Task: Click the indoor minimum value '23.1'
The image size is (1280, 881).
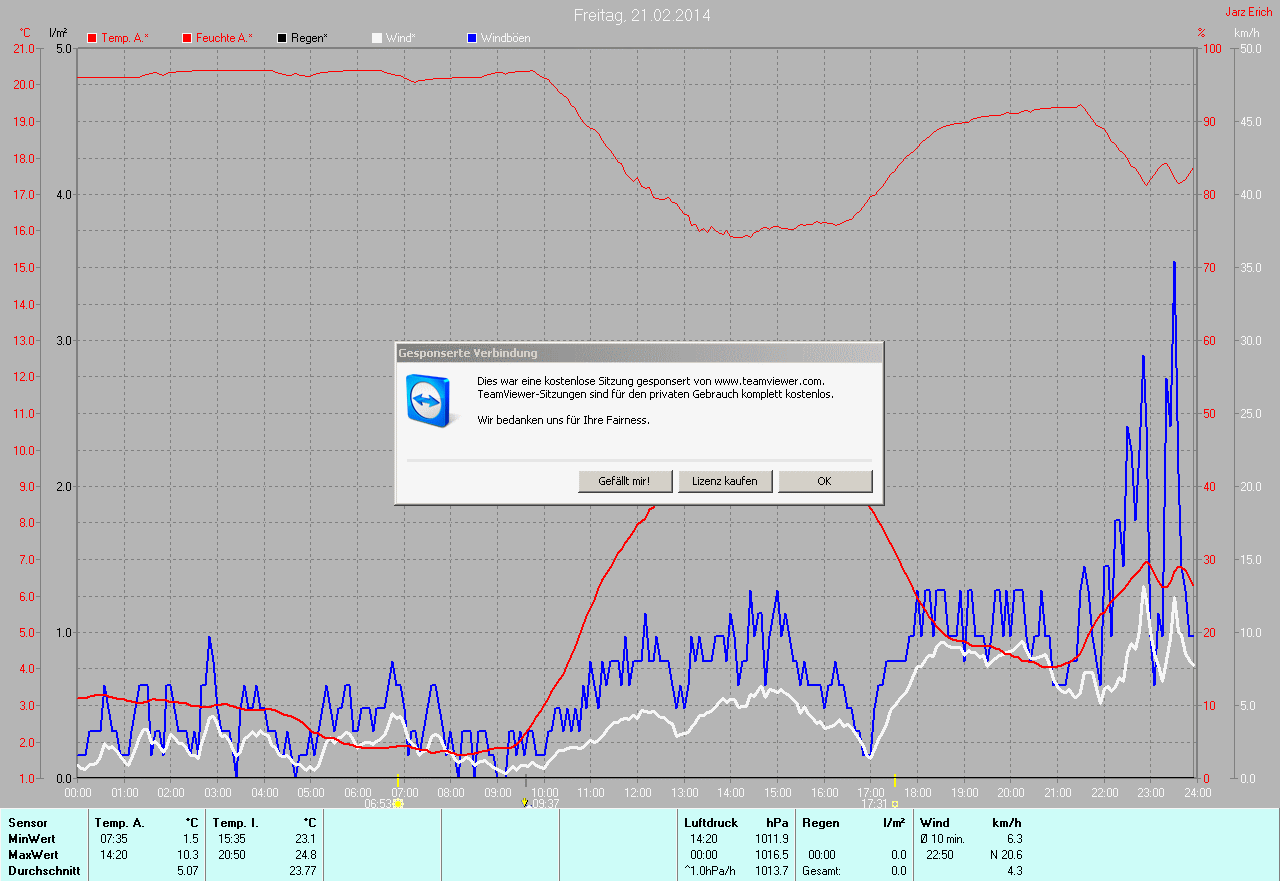Action: [x=306, y=839]
